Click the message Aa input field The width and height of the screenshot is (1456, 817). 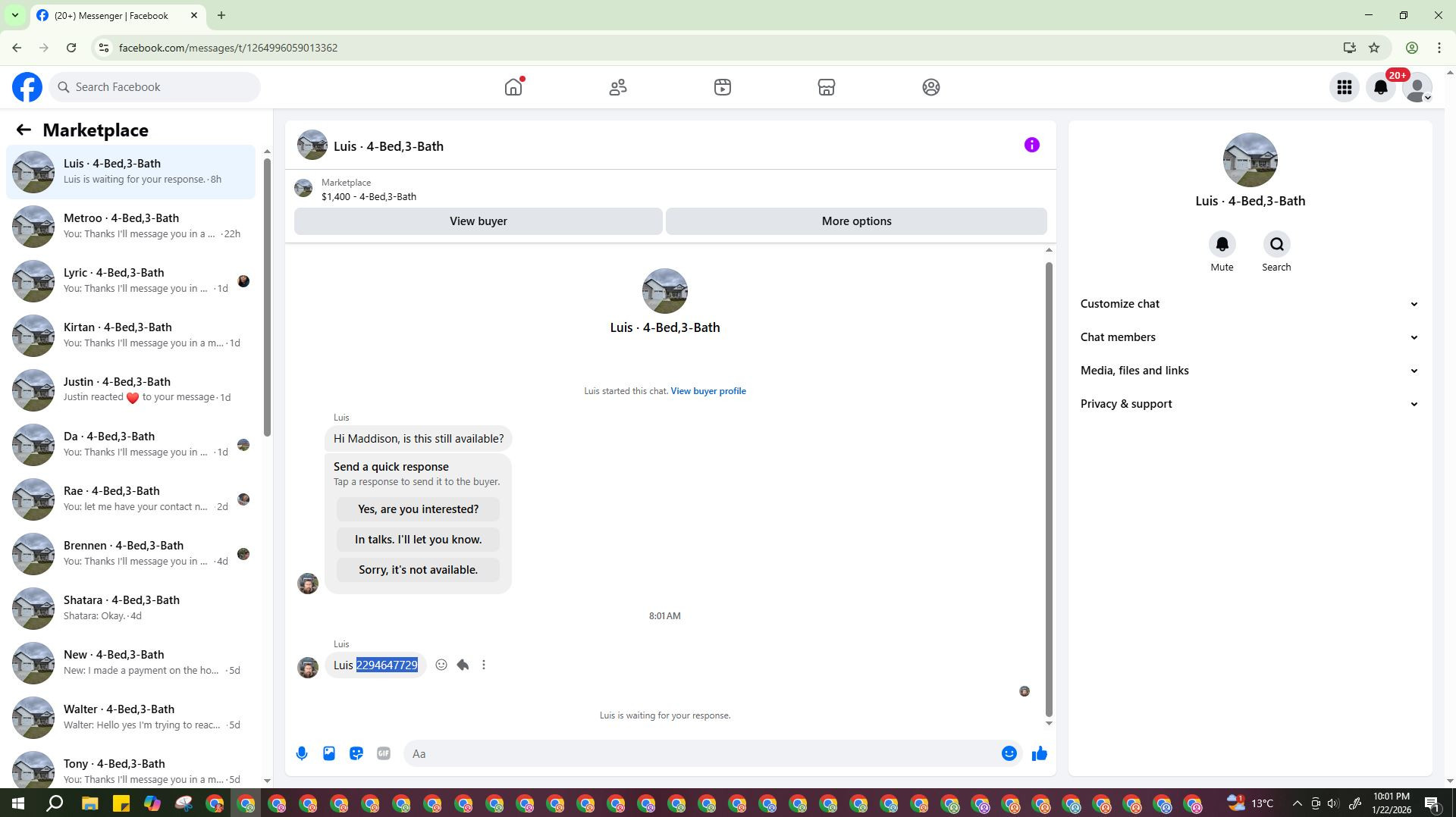pos(701,753)
